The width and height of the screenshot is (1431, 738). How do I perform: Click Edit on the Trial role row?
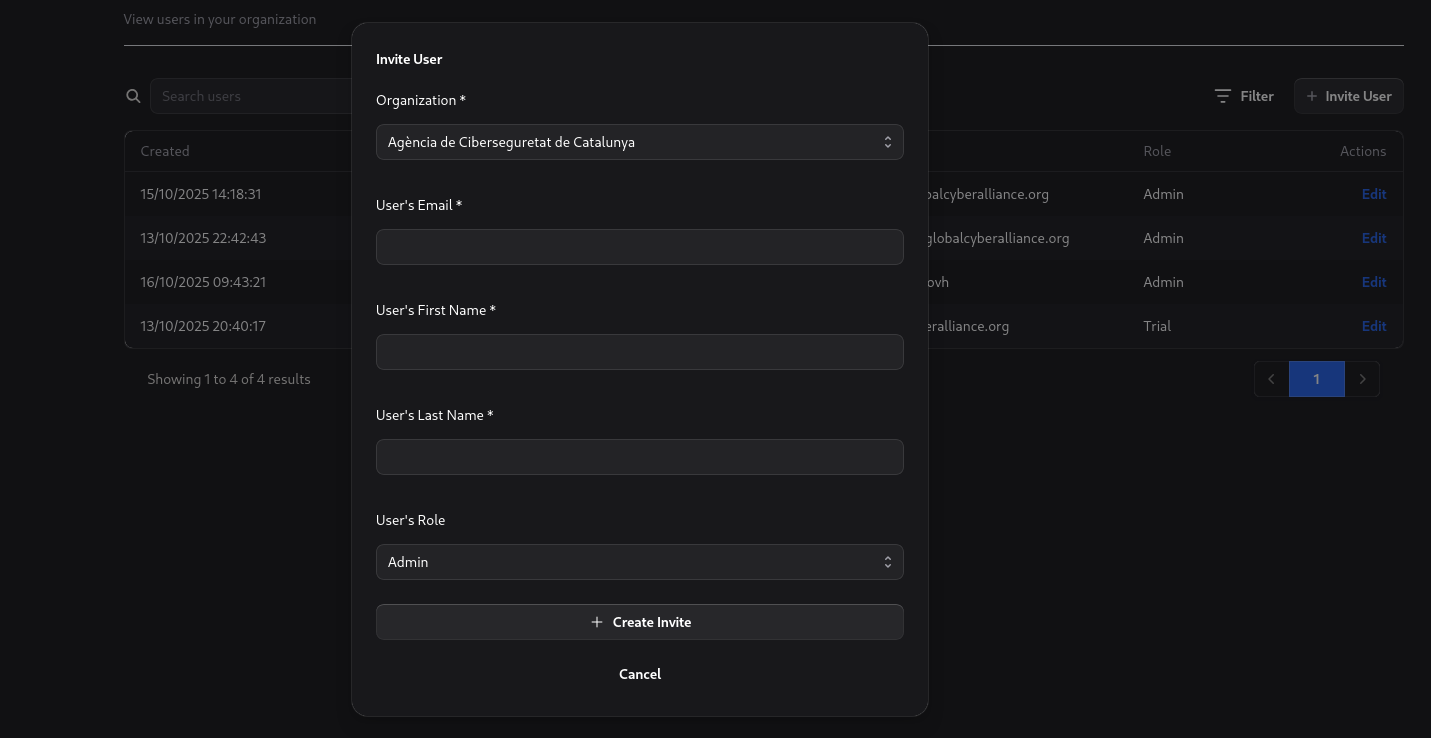click(1373, 325)
